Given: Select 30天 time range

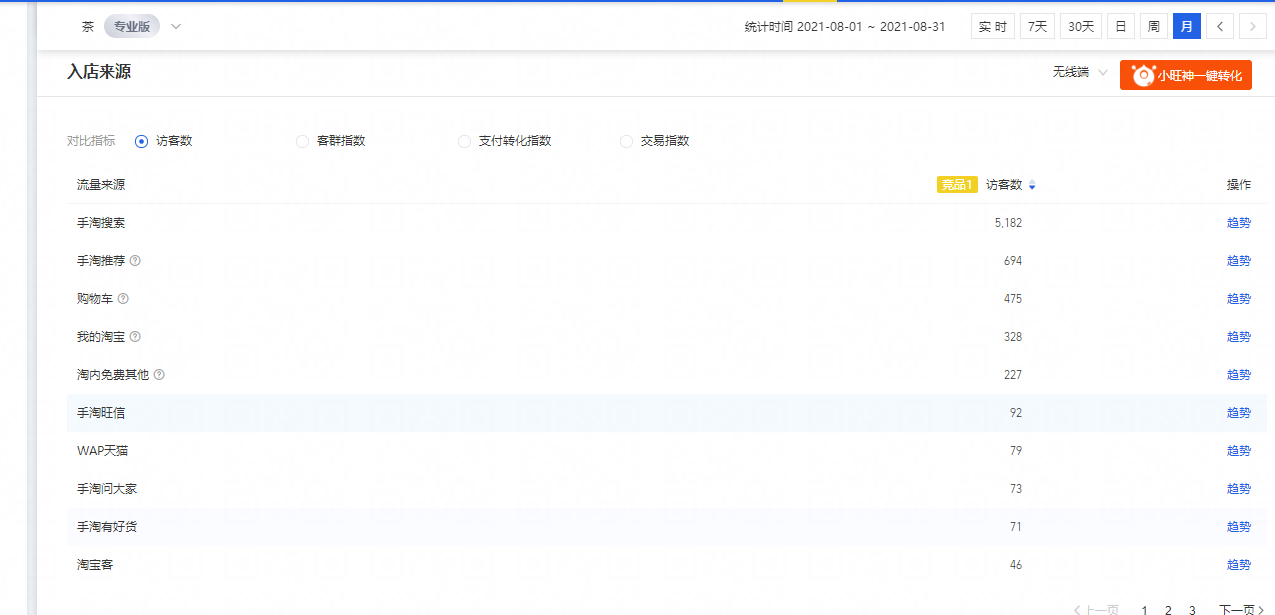Looking at the screenshot, I should pyautogui.click(x=1080, y=27).
